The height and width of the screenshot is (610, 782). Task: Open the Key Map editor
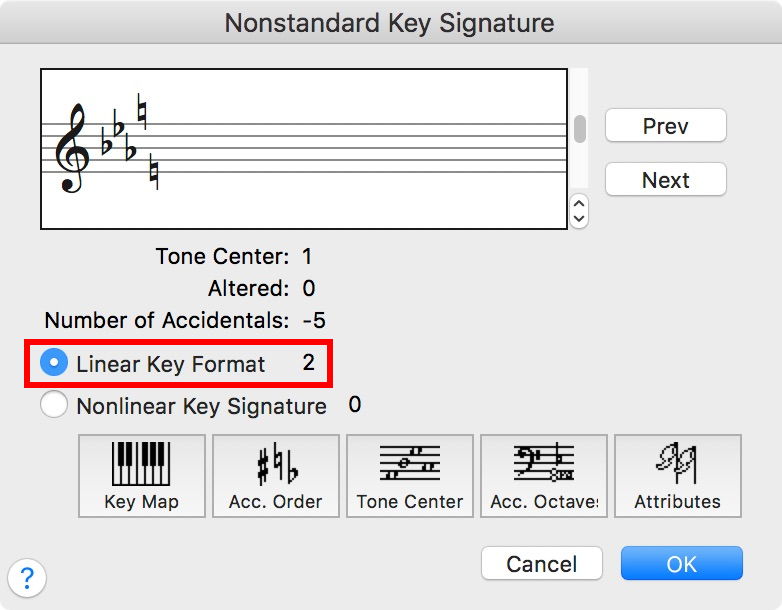[141, 475]
